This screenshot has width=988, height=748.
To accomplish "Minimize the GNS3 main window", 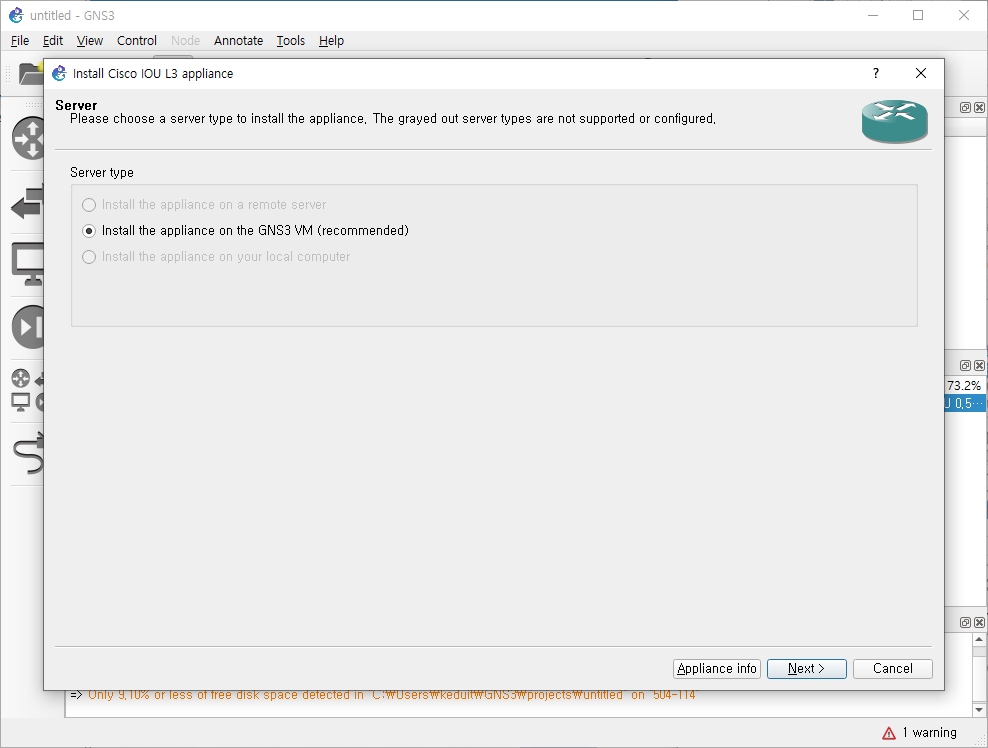I will pyautogui.click(x=873, y=15).
